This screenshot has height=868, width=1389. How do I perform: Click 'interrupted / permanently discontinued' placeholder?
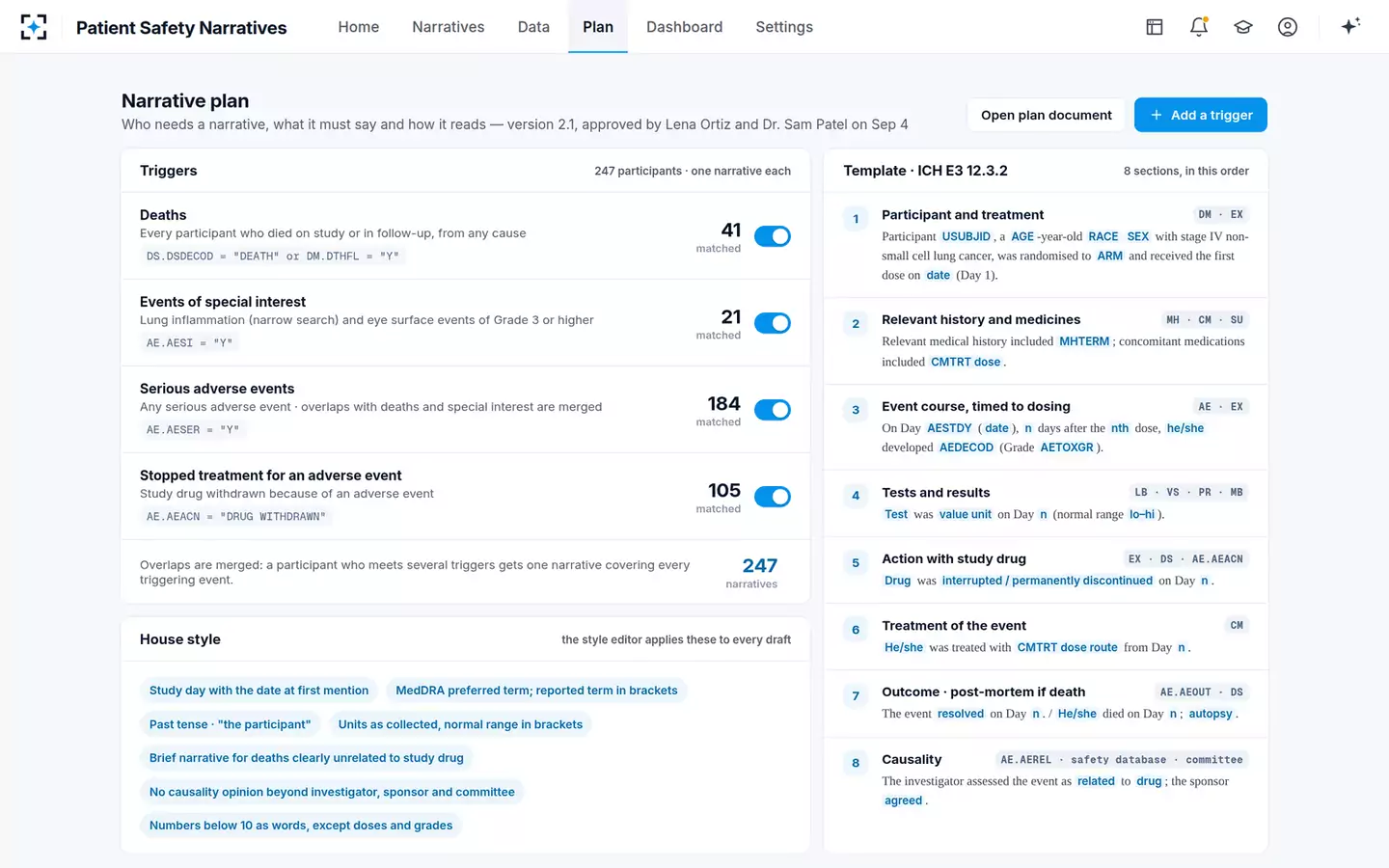[x=1048, y=581]
